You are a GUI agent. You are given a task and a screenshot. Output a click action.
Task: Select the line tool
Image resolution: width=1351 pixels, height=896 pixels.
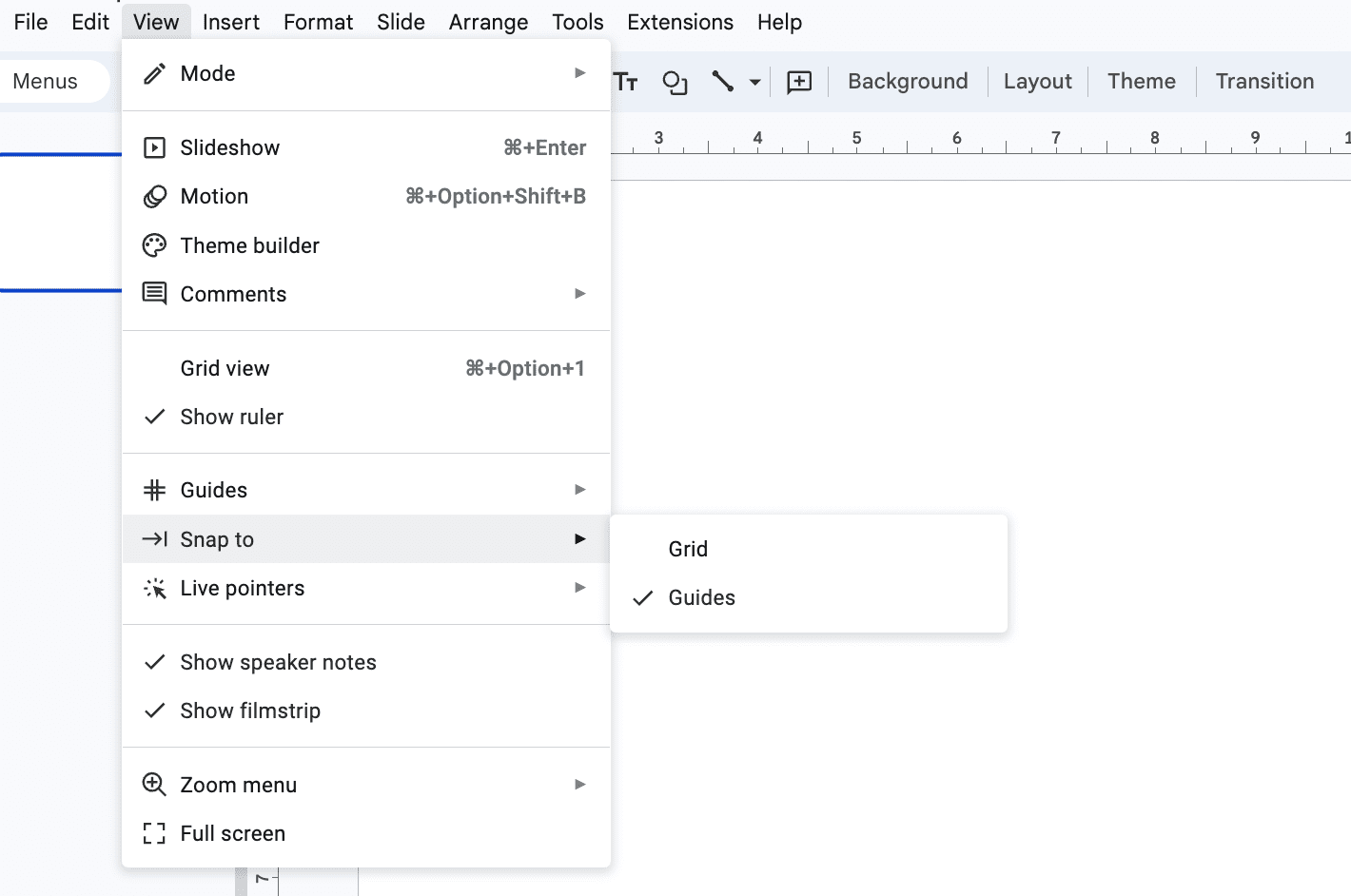721,82
